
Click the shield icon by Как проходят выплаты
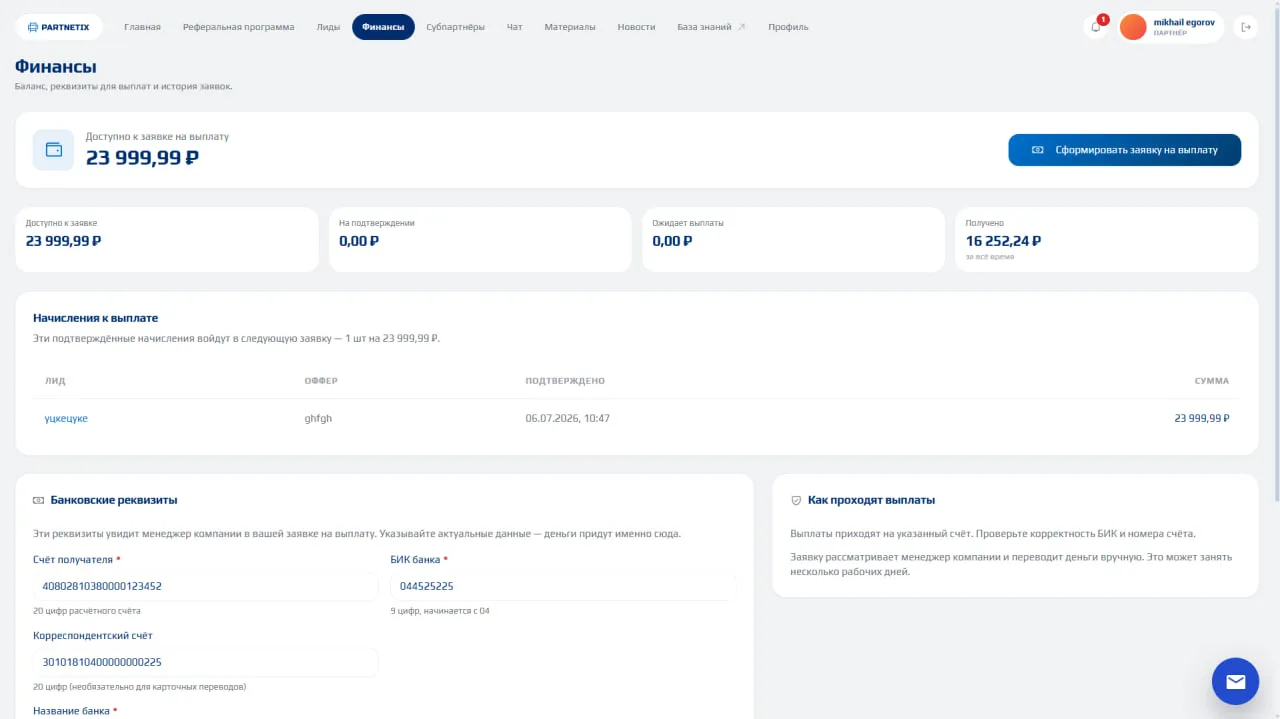click(x=796, y=500)
